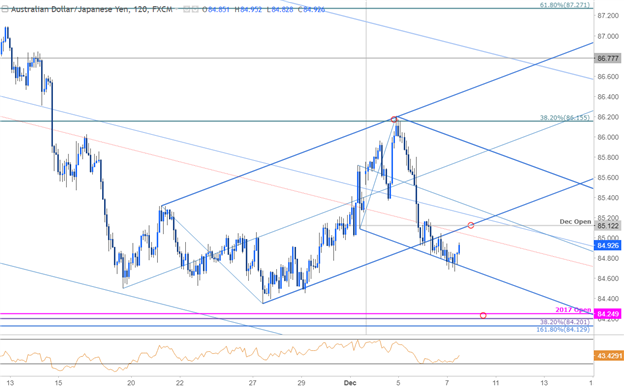Click the 84.600 price axis label

point(608,279)
